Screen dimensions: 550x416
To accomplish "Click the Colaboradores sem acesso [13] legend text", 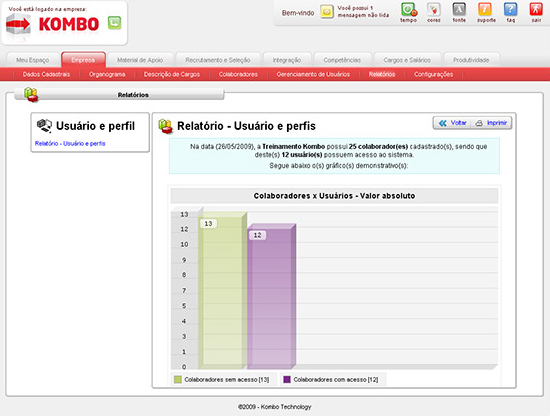I will tap(227, 380).
